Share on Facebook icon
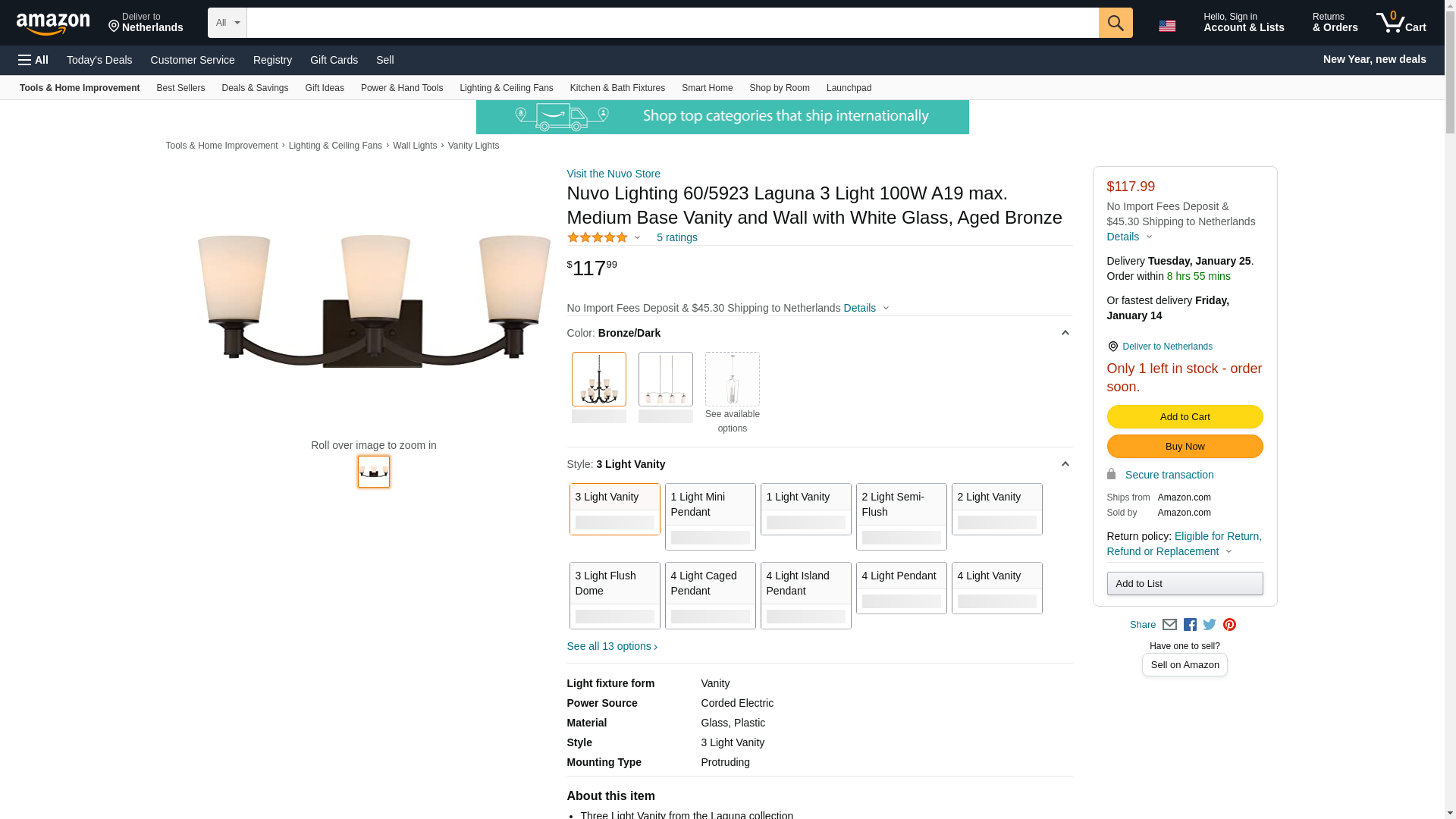This screenshot has height=819, width=1456. pos(1190,625)
